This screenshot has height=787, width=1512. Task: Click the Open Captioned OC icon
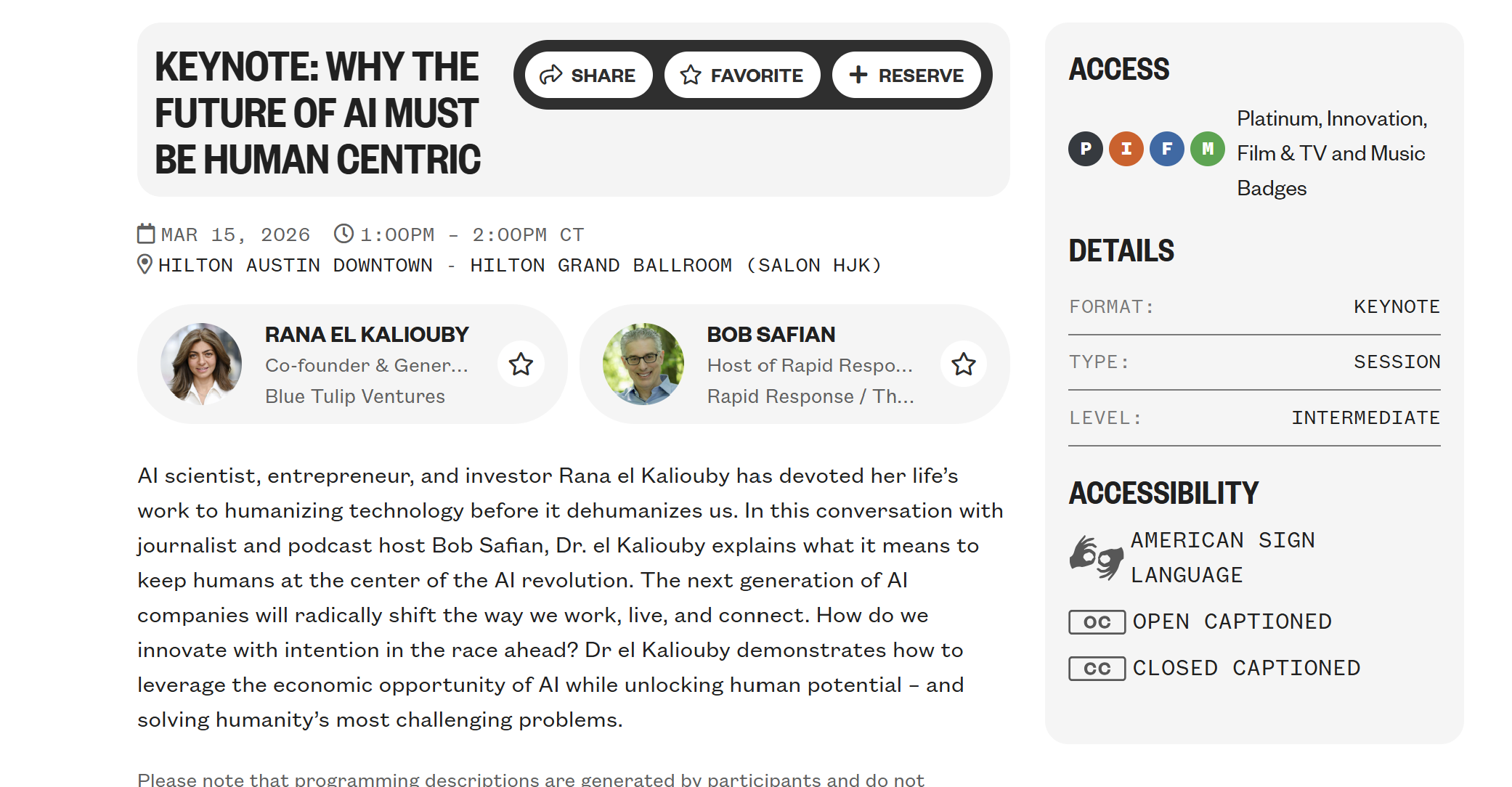1097,622
